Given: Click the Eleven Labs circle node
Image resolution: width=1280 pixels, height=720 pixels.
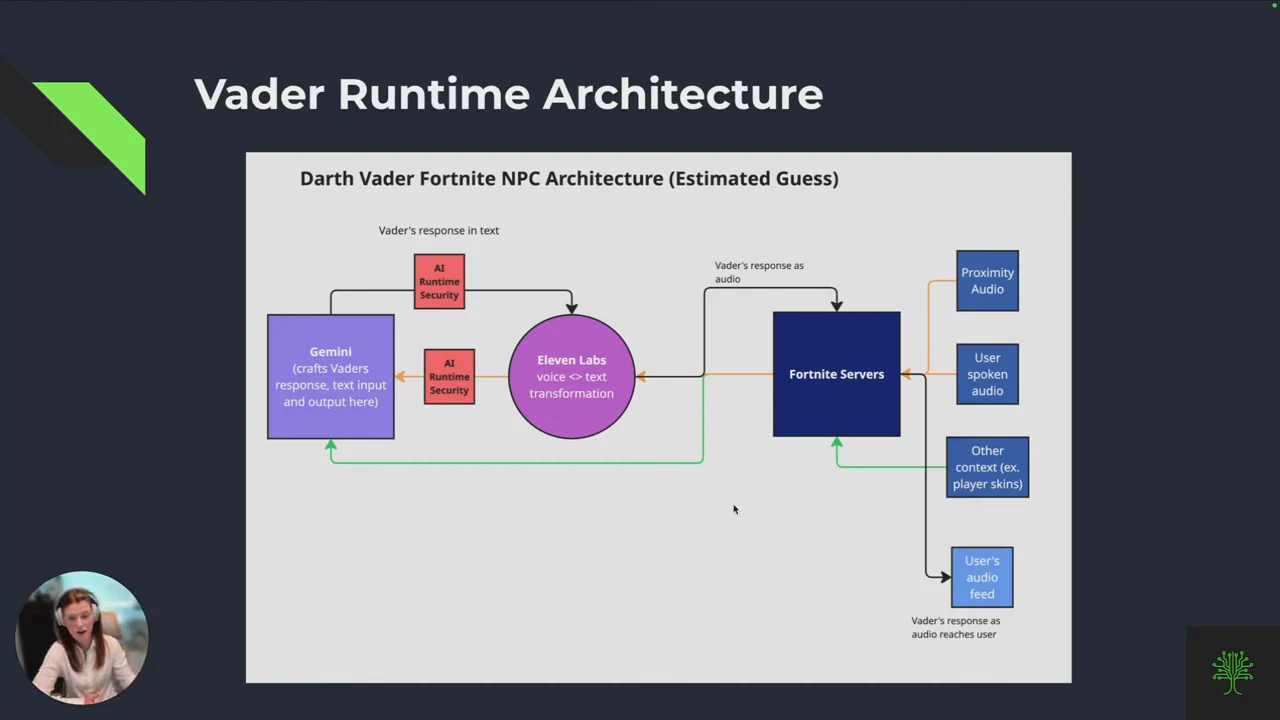Looking at the screenshot, I should (572, 376).
